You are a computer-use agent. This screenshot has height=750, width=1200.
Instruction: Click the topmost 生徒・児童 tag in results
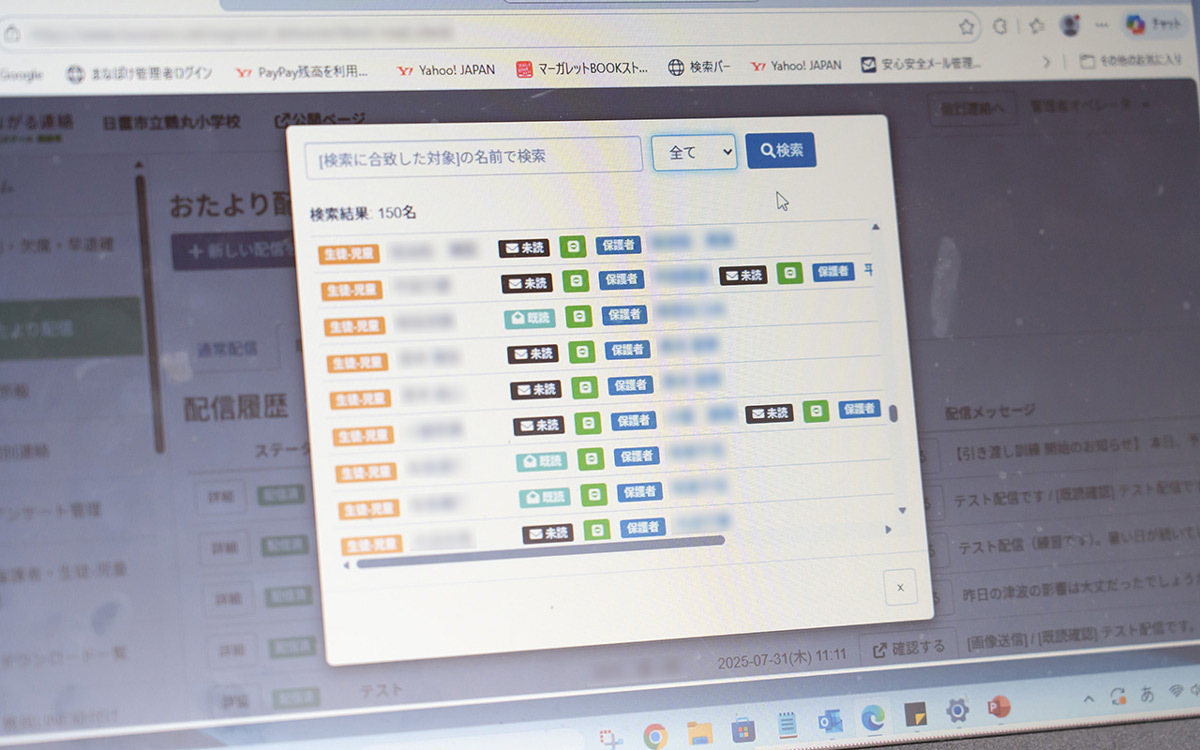pyautogui.click(x=348, y=254)
